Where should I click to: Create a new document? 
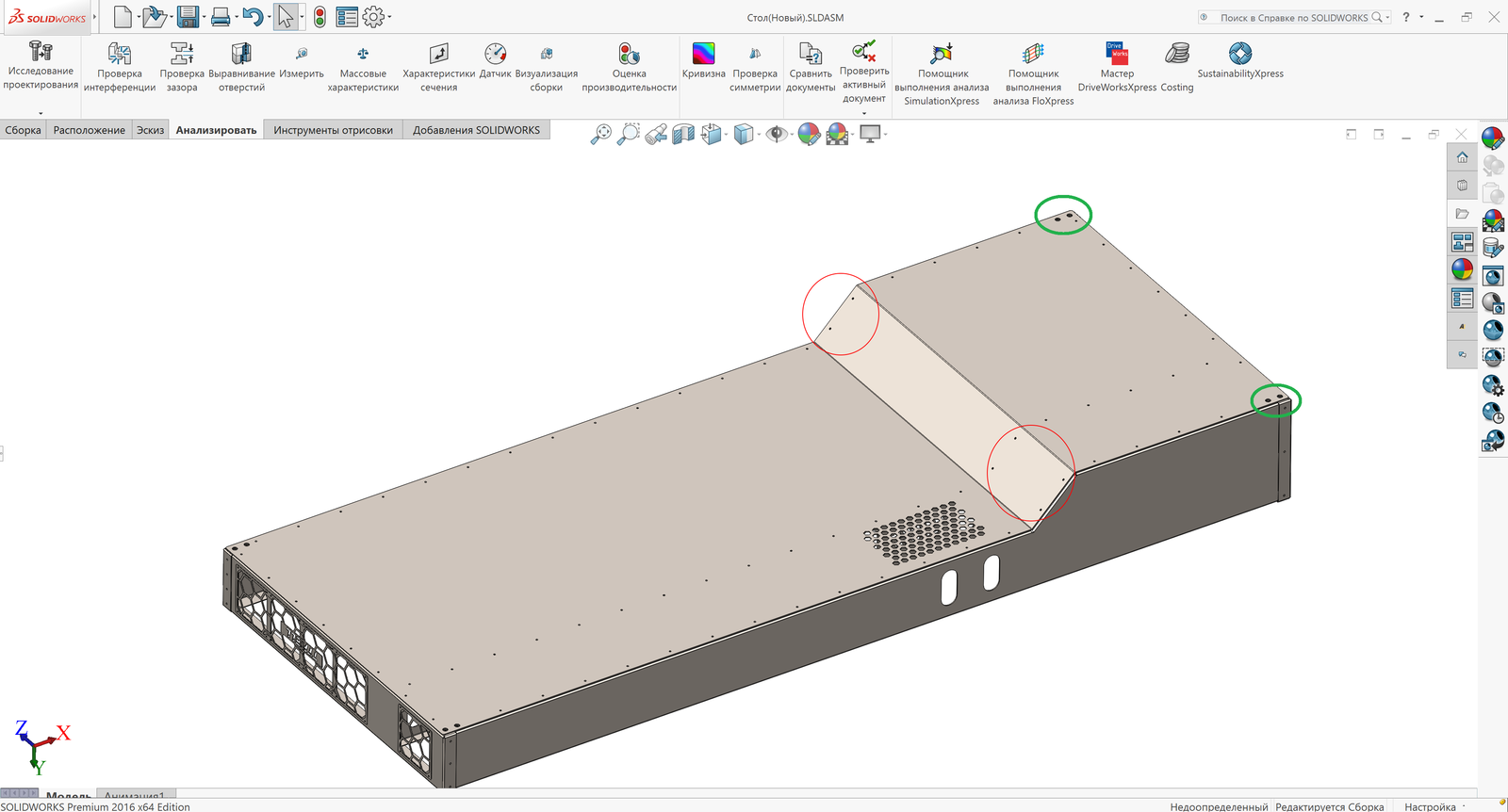[123, 17]
